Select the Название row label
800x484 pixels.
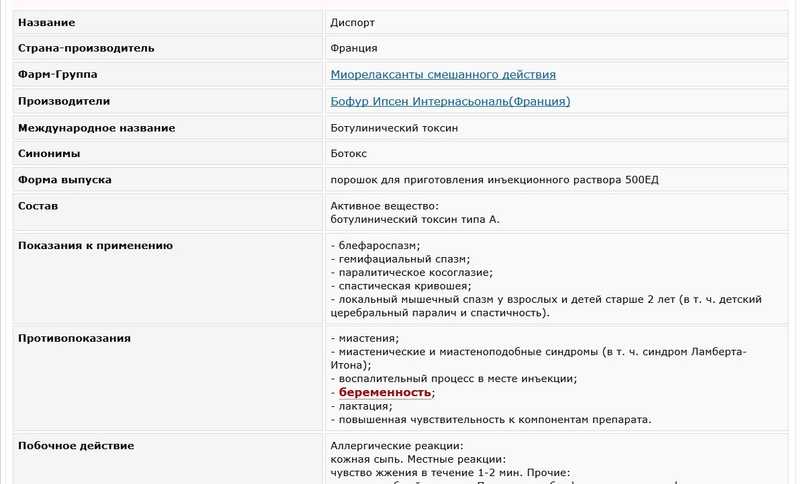[x=46, y=22]
